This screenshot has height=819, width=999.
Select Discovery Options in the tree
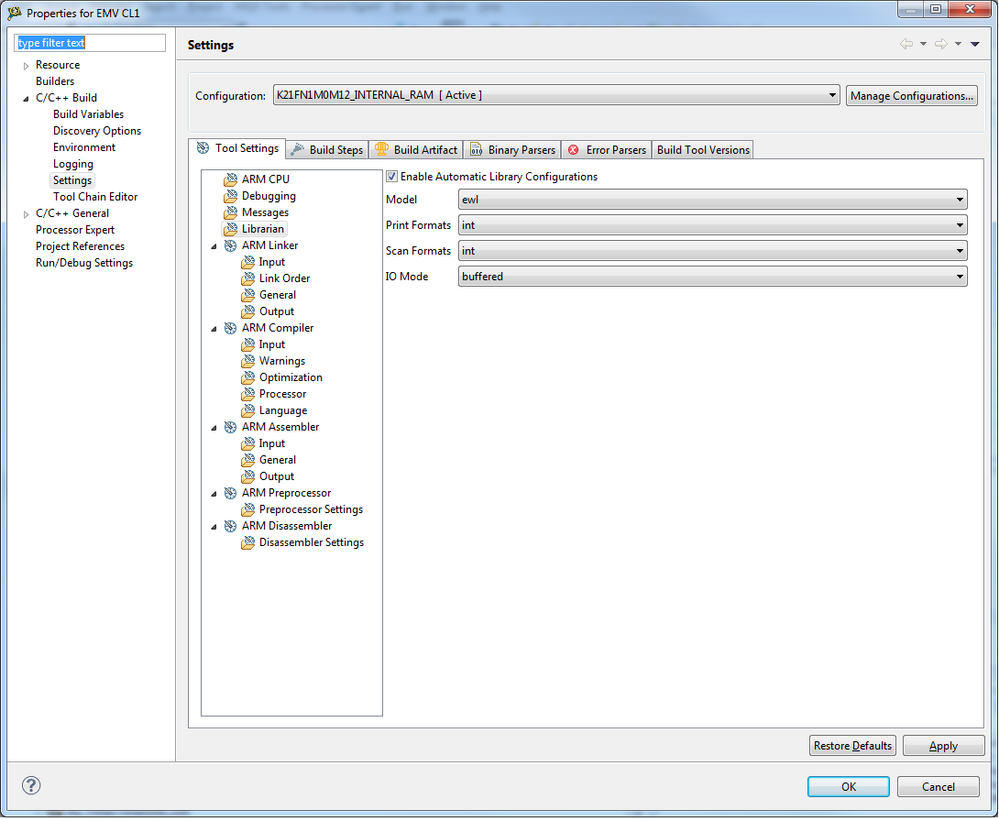[x=97, y=131]
